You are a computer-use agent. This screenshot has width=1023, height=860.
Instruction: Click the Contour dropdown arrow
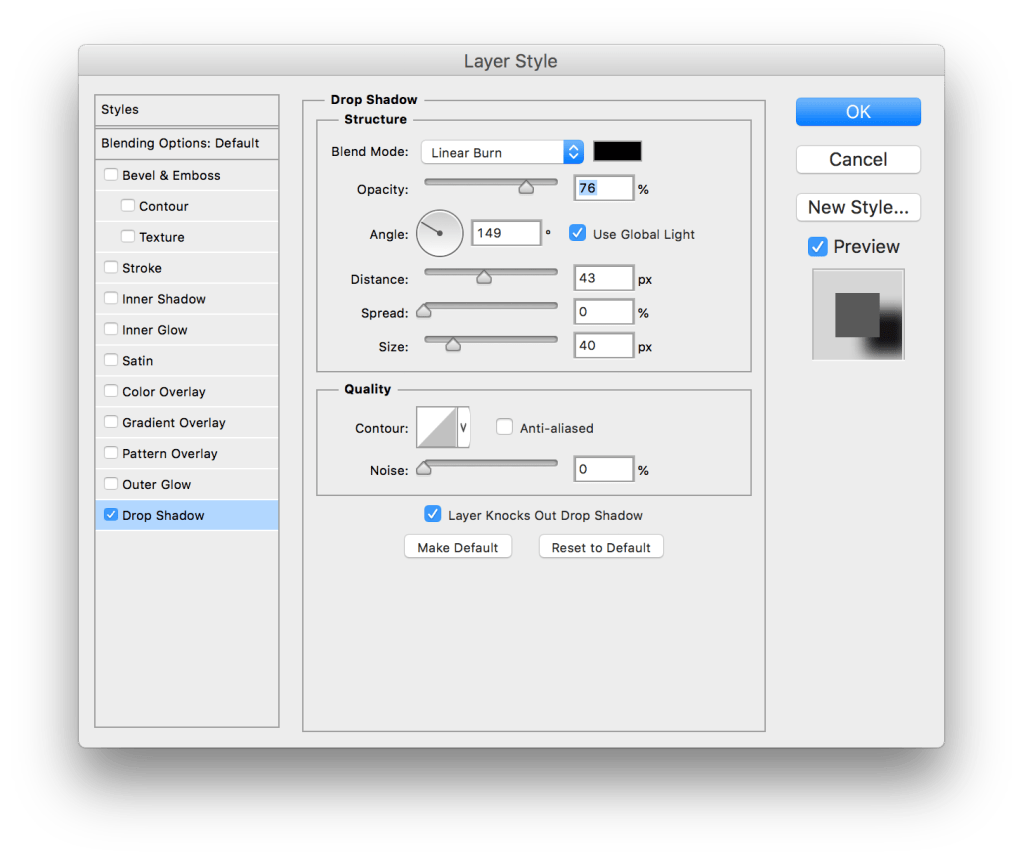pyautogui.click(x=463, y=426)
